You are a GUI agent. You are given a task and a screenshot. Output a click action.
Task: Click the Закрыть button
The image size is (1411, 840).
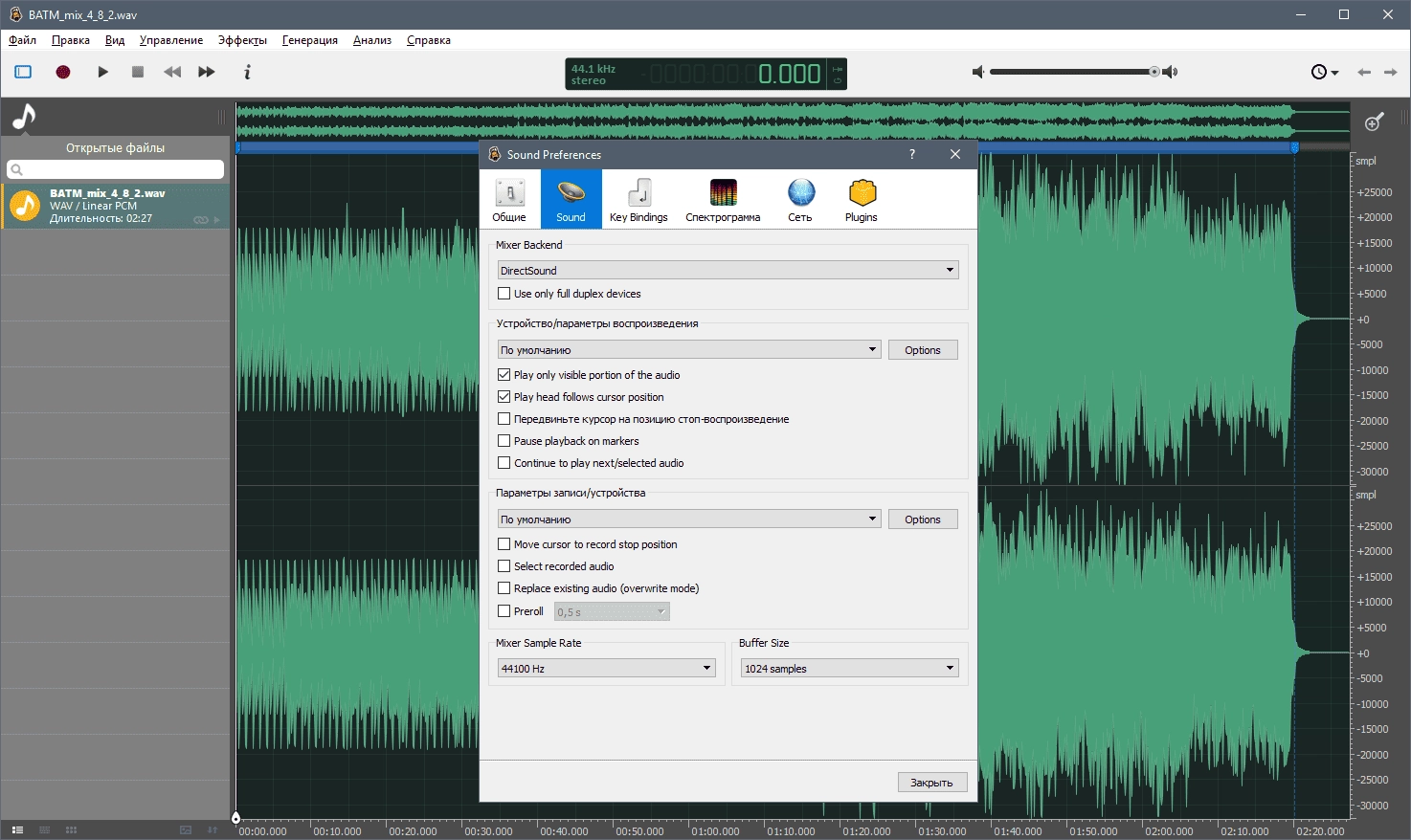coord(932,783)
